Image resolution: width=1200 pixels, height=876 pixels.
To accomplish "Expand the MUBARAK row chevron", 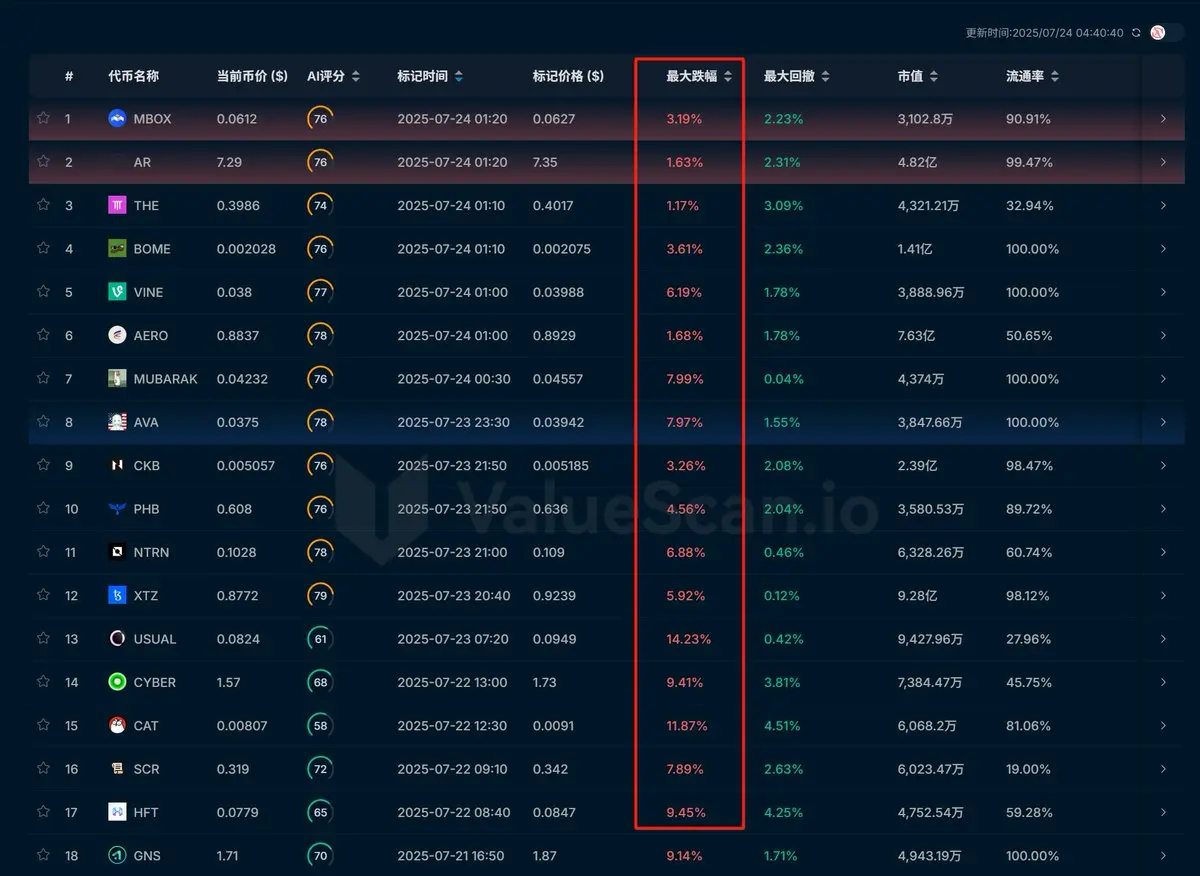I will click(1163, 379).
